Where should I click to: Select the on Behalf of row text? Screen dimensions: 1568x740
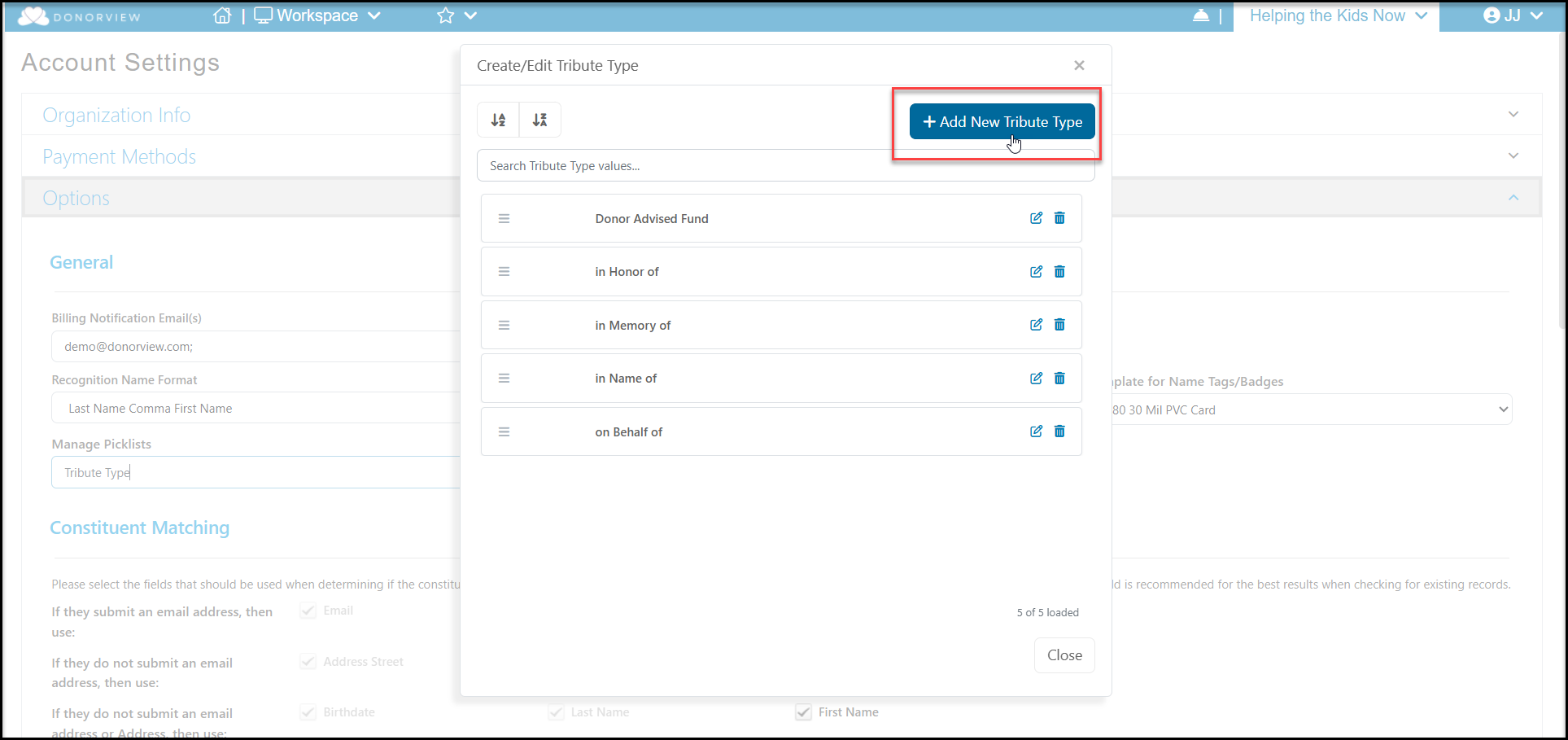pyautogui.click(x=628, y=431)
